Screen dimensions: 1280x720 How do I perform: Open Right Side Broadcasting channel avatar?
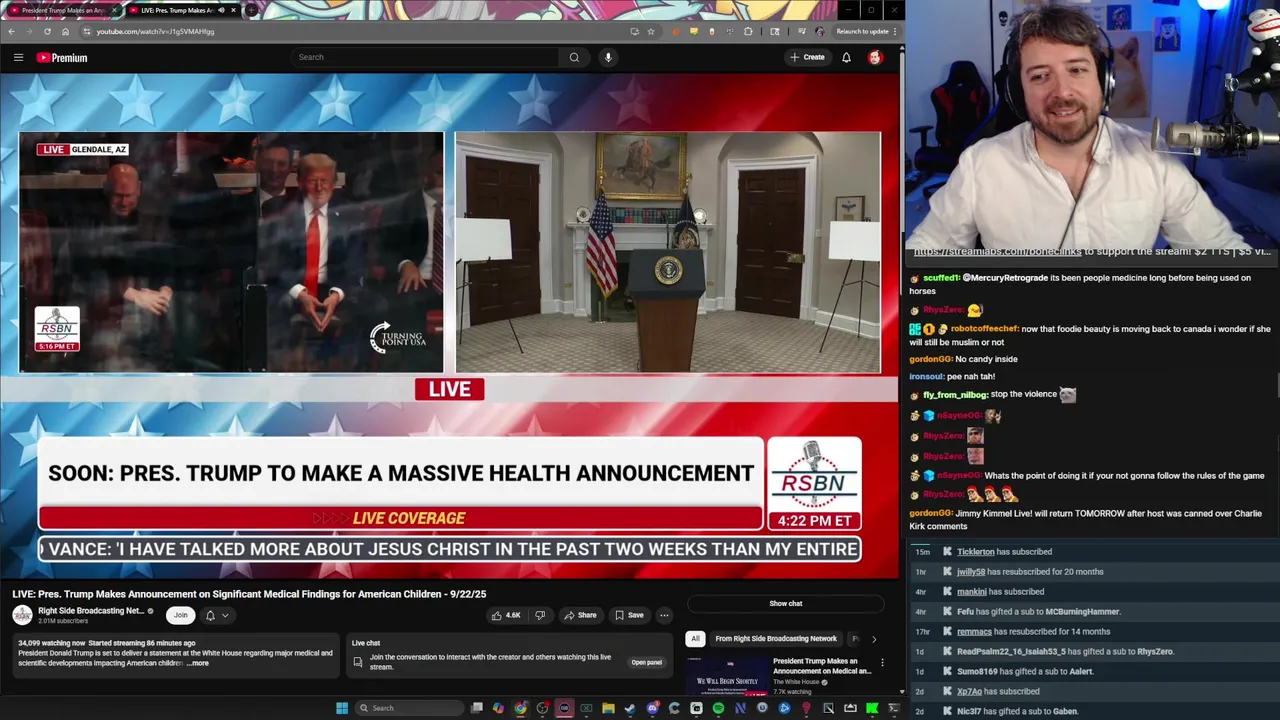[x=22, y=615]
